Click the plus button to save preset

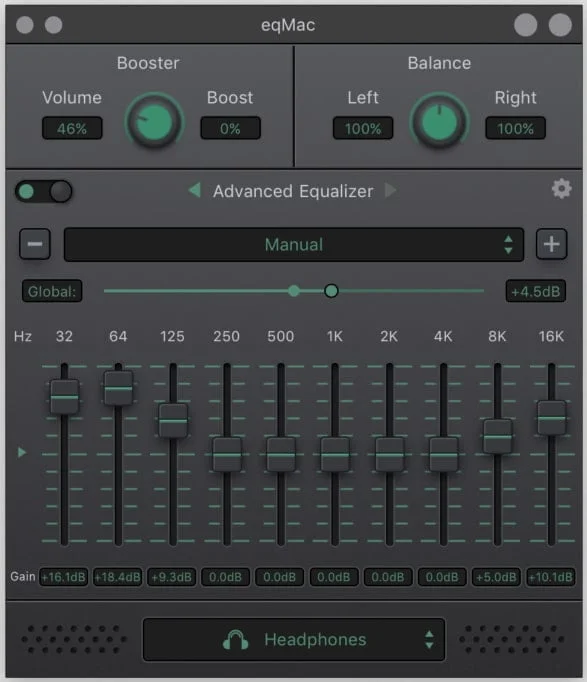(x=551, y=244)
